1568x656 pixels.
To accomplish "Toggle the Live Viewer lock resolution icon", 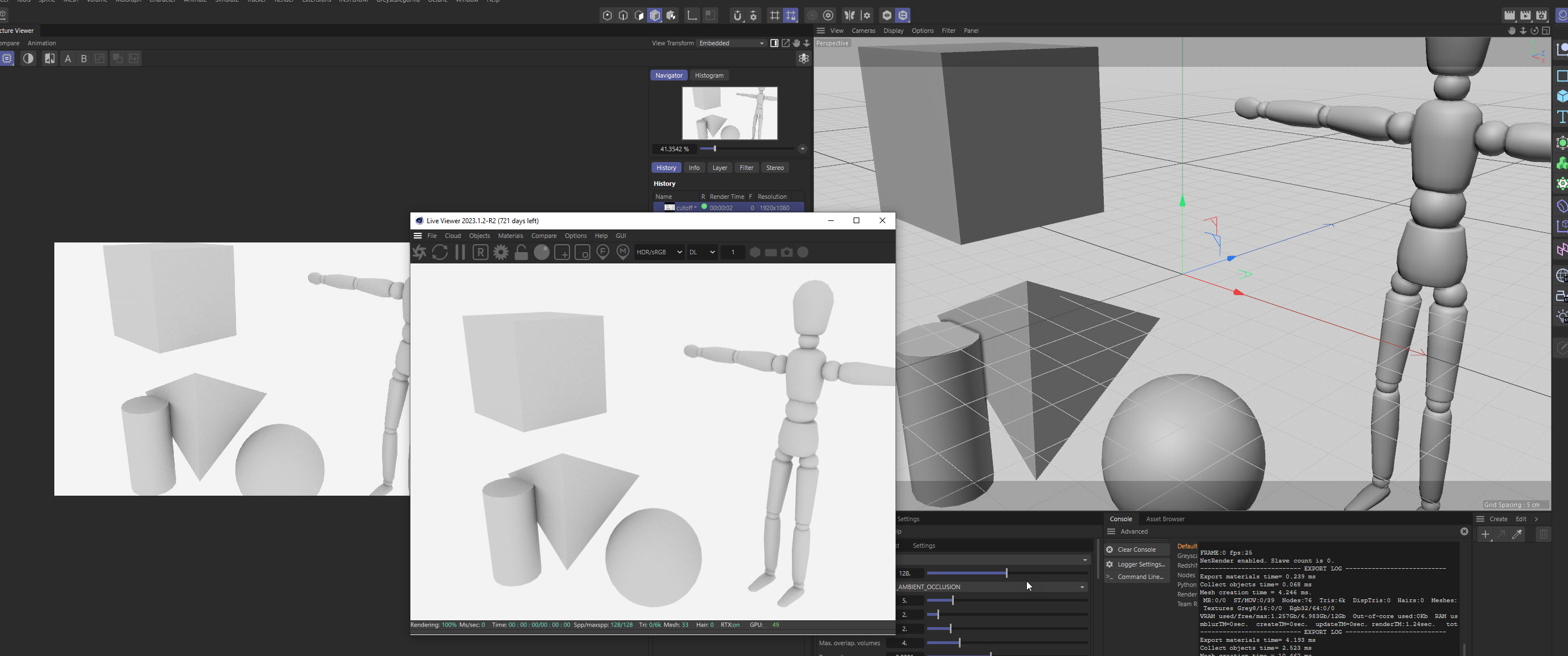I will [521, 252].
